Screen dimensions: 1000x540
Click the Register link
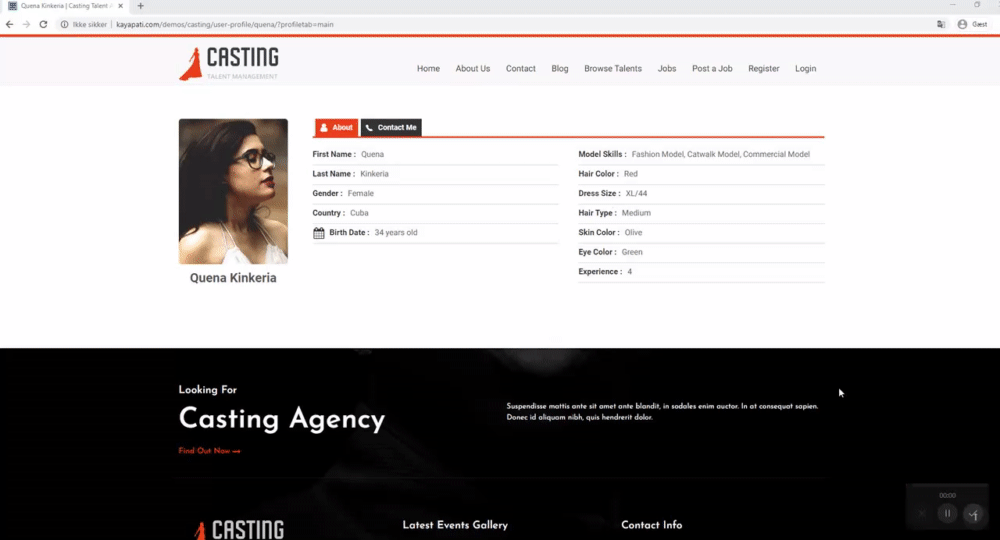point(763,68)
